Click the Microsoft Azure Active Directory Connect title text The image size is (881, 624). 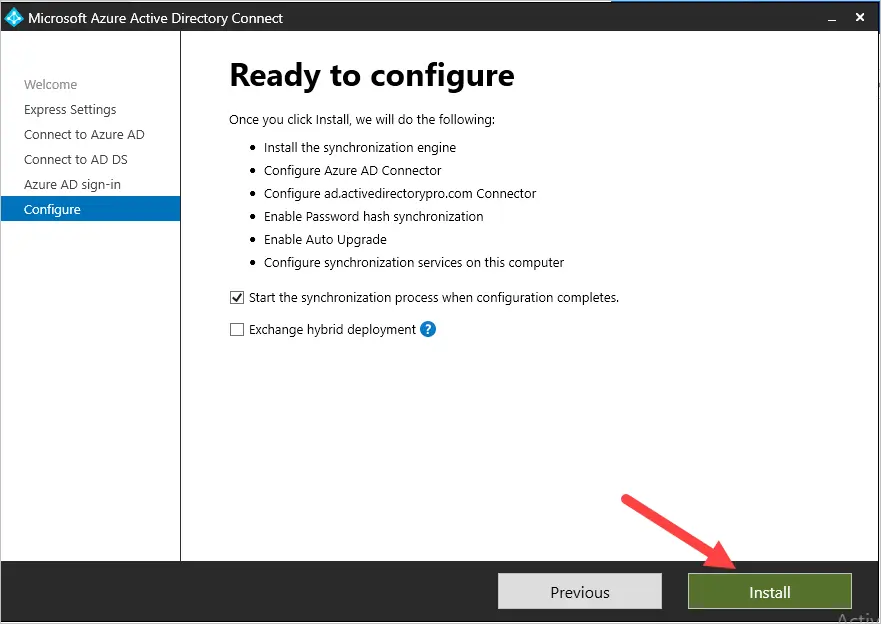point(156,19)
